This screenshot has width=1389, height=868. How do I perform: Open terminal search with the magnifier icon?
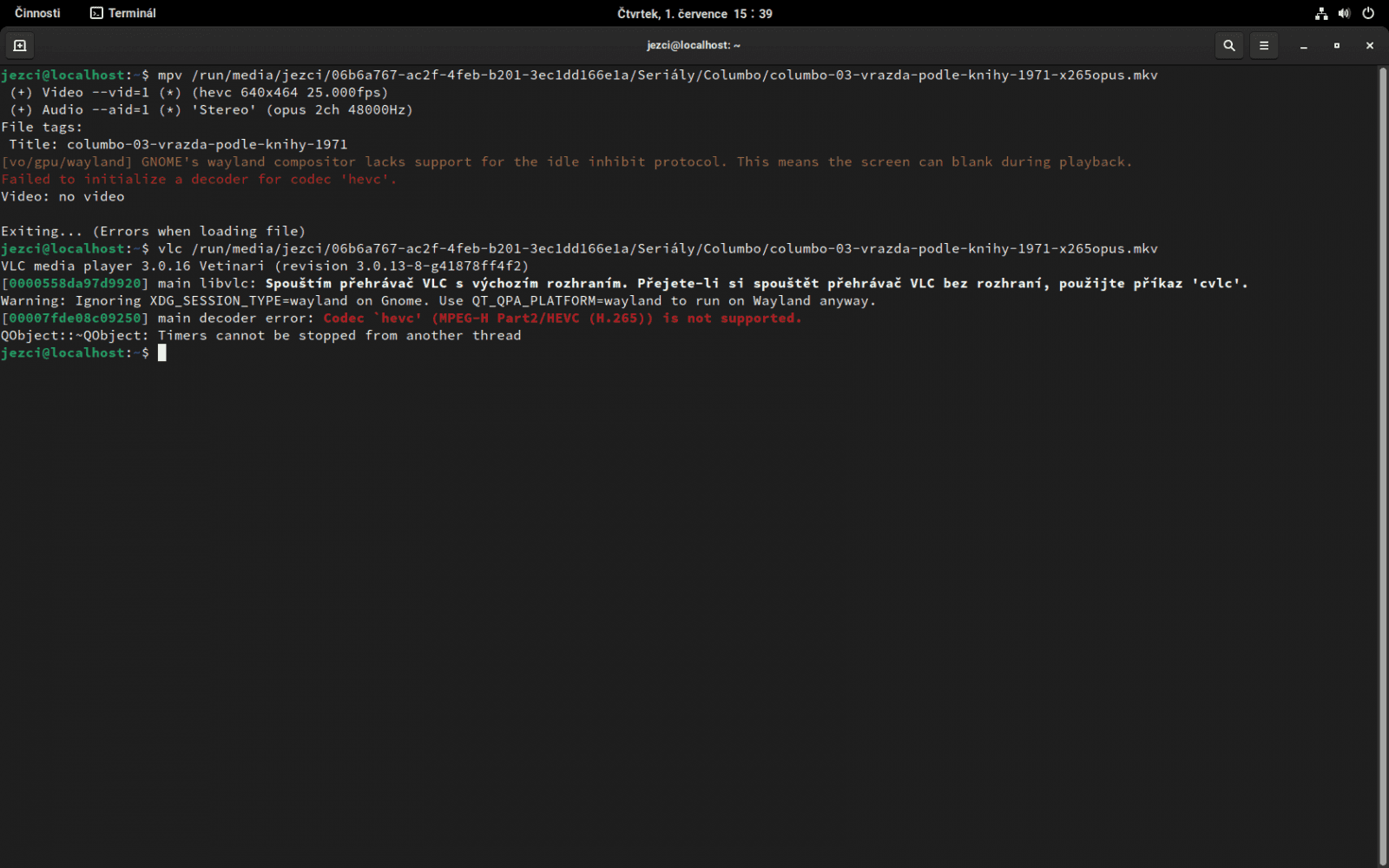pyautogui.click(x=1228, y=45)
